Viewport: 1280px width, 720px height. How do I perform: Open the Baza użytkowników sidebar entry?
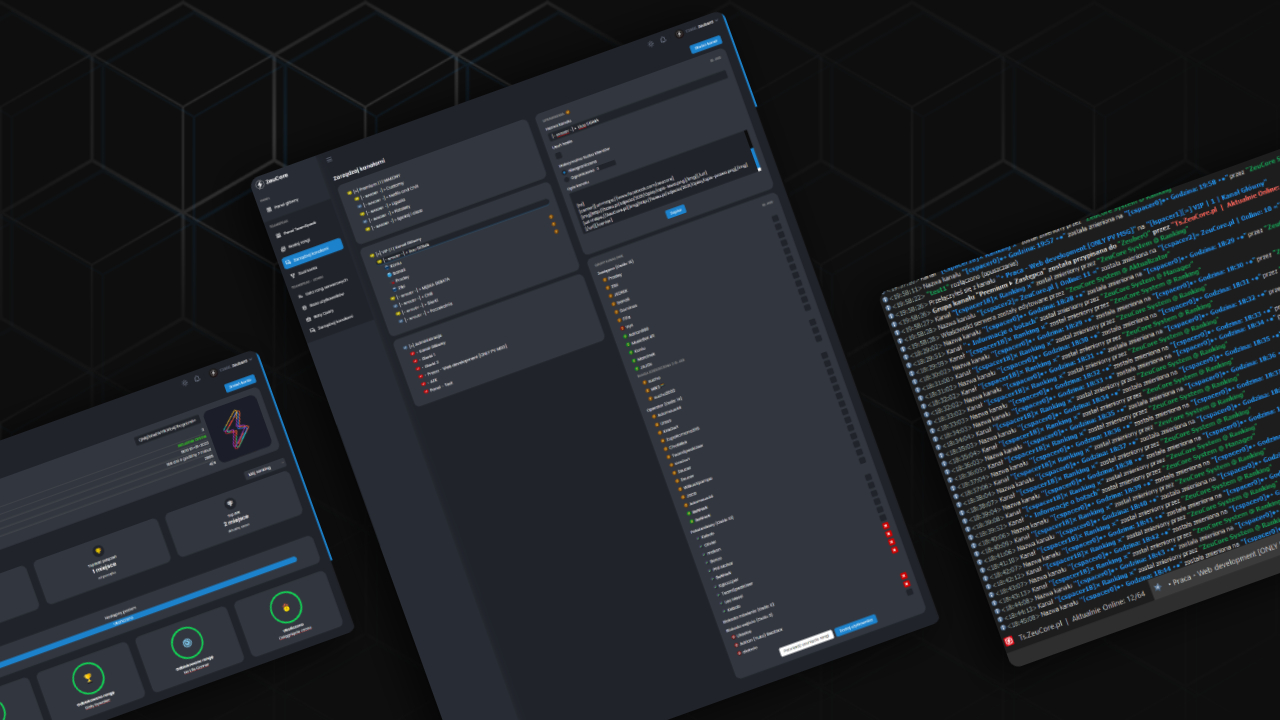tap(328, 301)
